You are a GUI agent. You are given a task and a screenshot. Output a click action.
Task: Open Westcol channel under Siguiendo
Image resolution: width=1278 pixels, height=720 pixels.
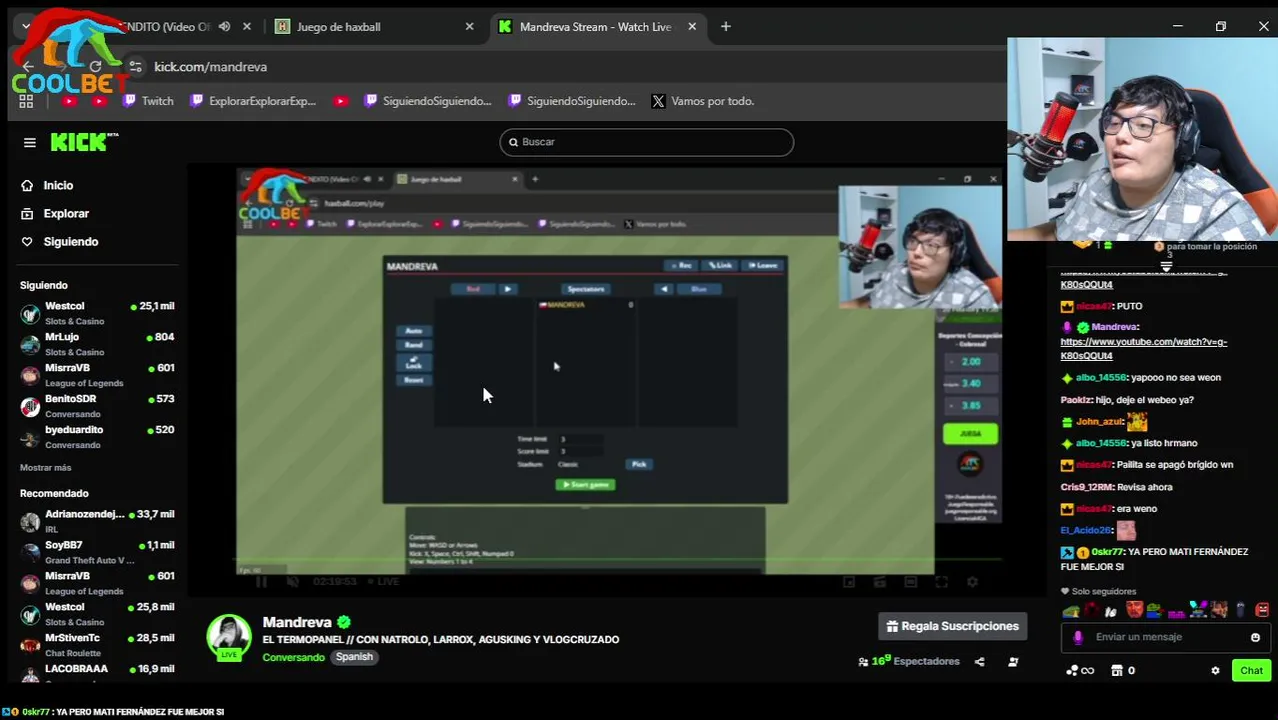tap(97, 313)
